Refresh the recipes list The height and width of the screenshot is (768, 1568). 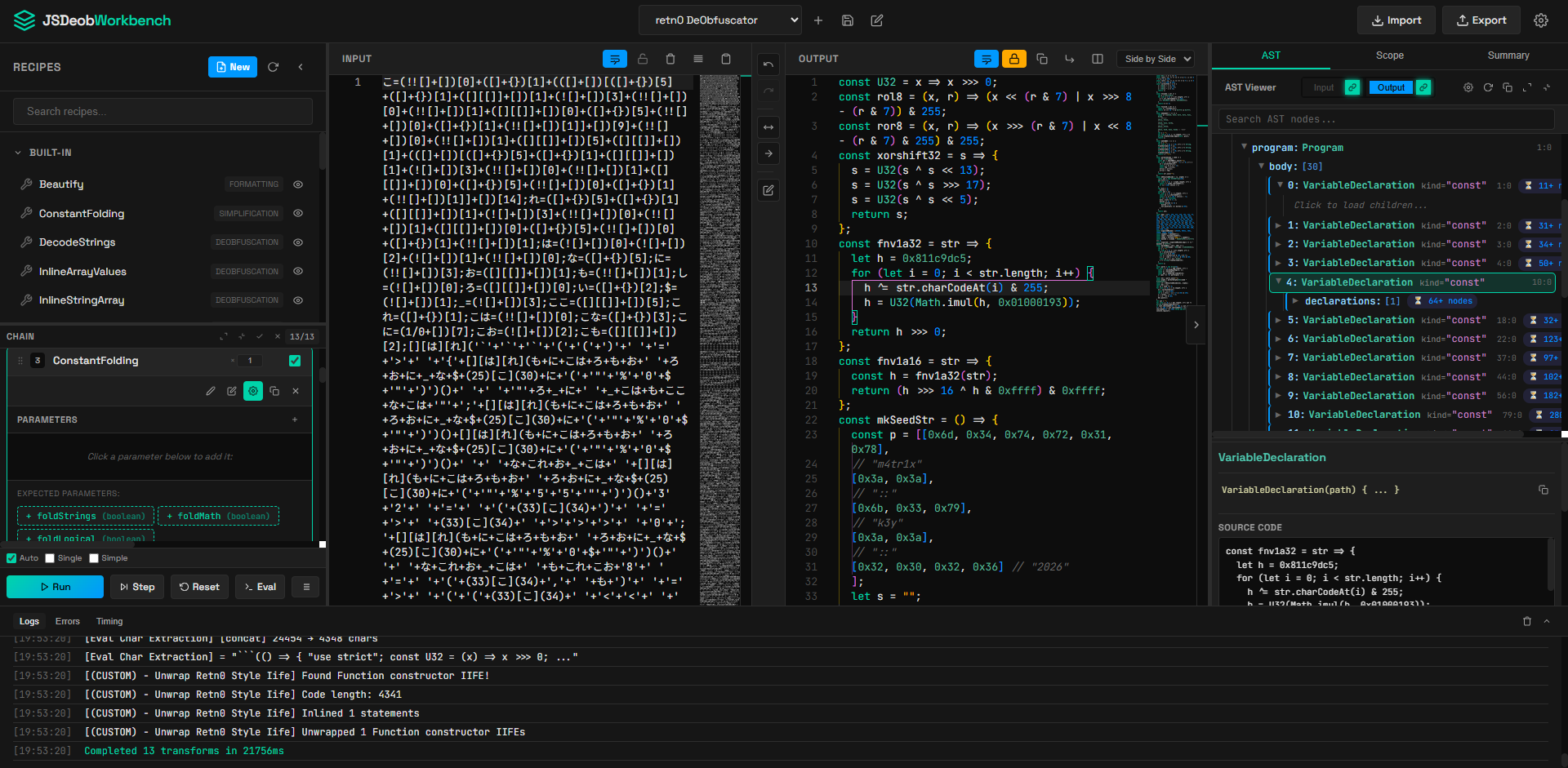point(274,67)
